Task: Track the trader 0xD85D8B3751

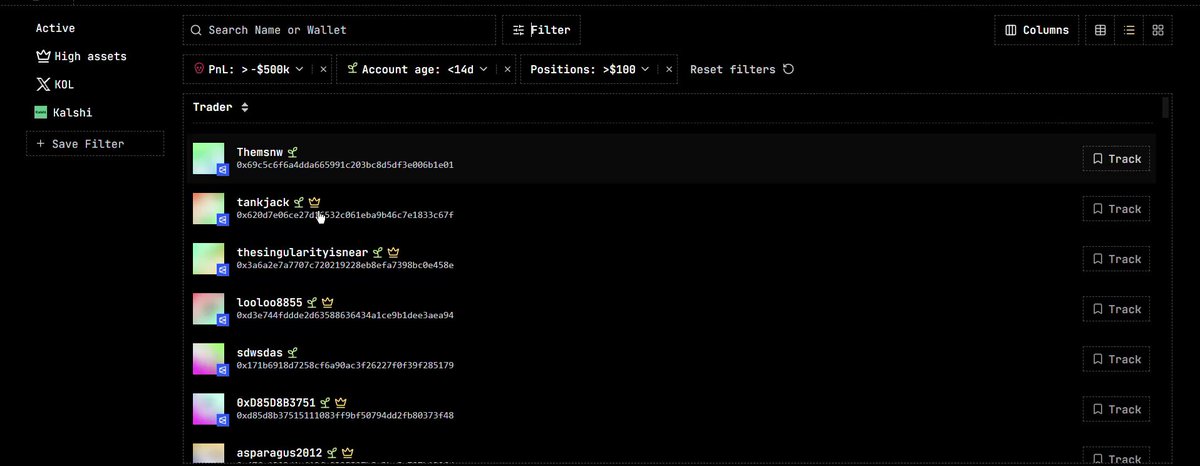Action: [1116, 409]
